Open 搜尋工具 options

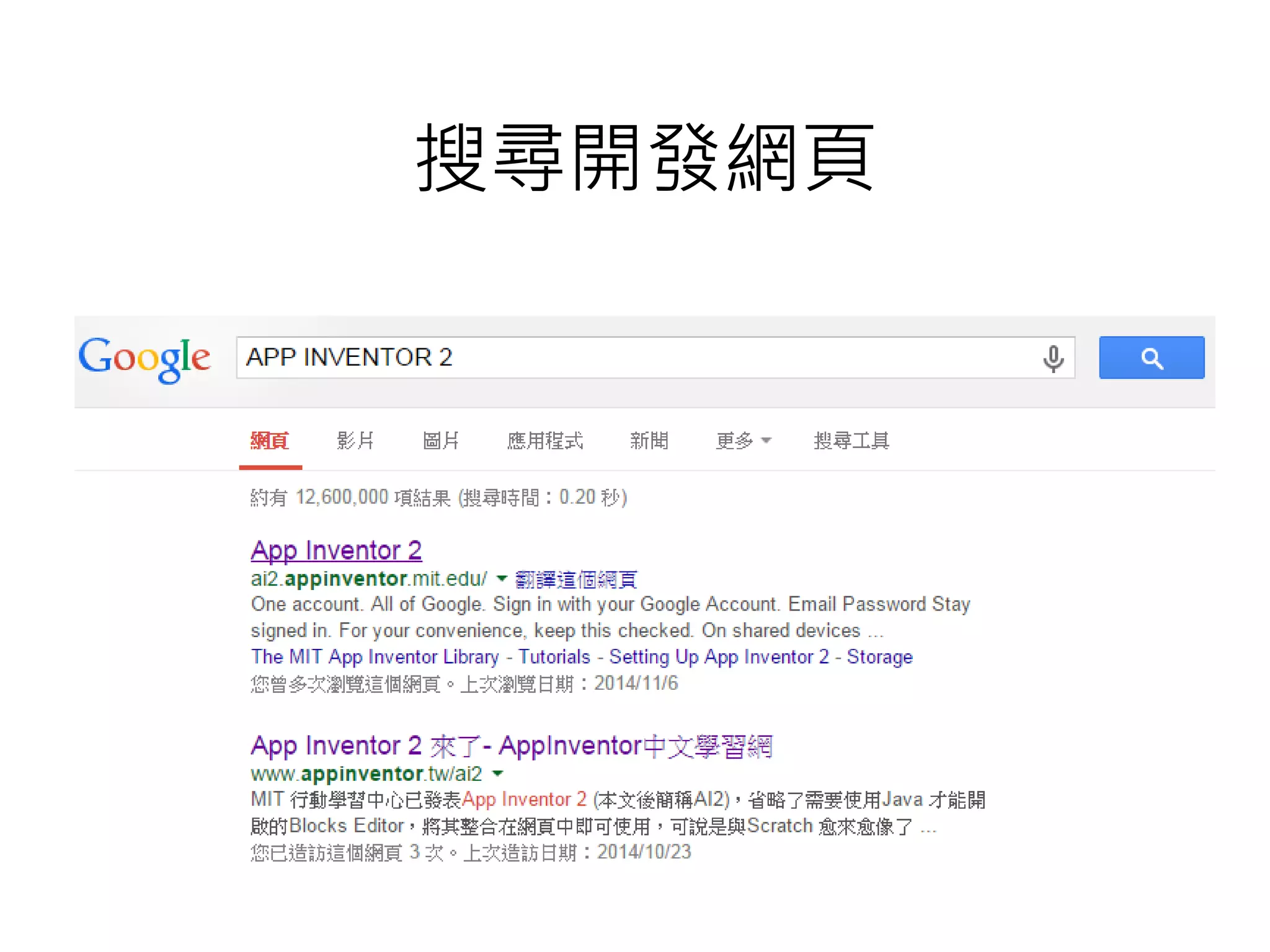tap(851, 441)
